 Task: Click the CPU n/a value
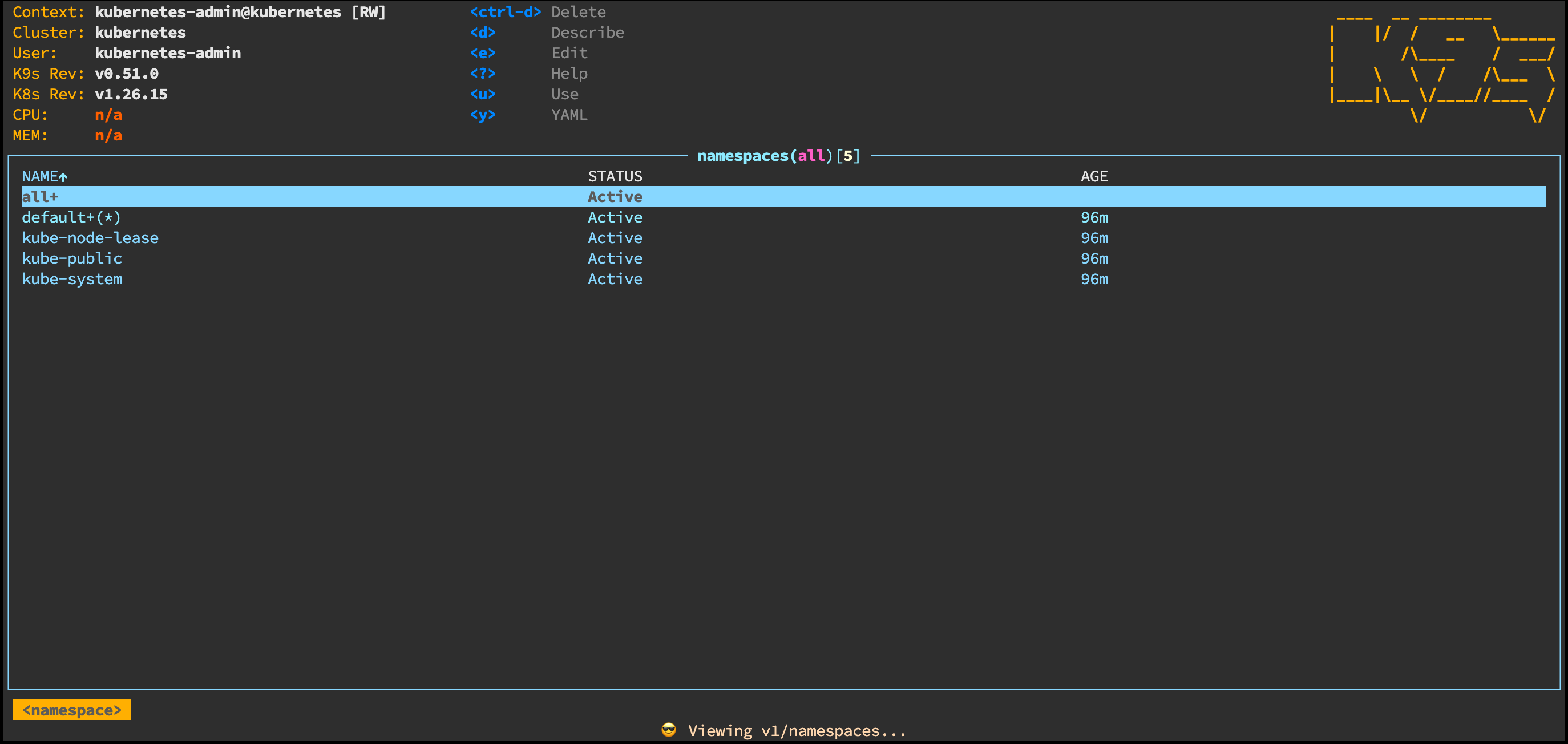tap(108, 115)
